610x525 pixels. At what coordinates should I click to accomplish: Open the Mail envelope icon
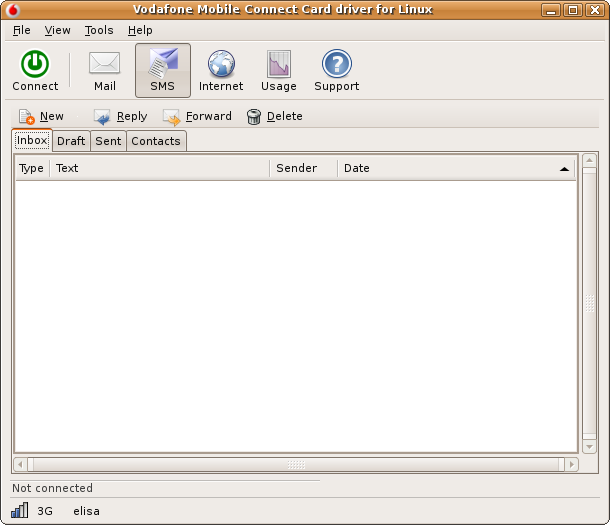click(x=105, y=65)
